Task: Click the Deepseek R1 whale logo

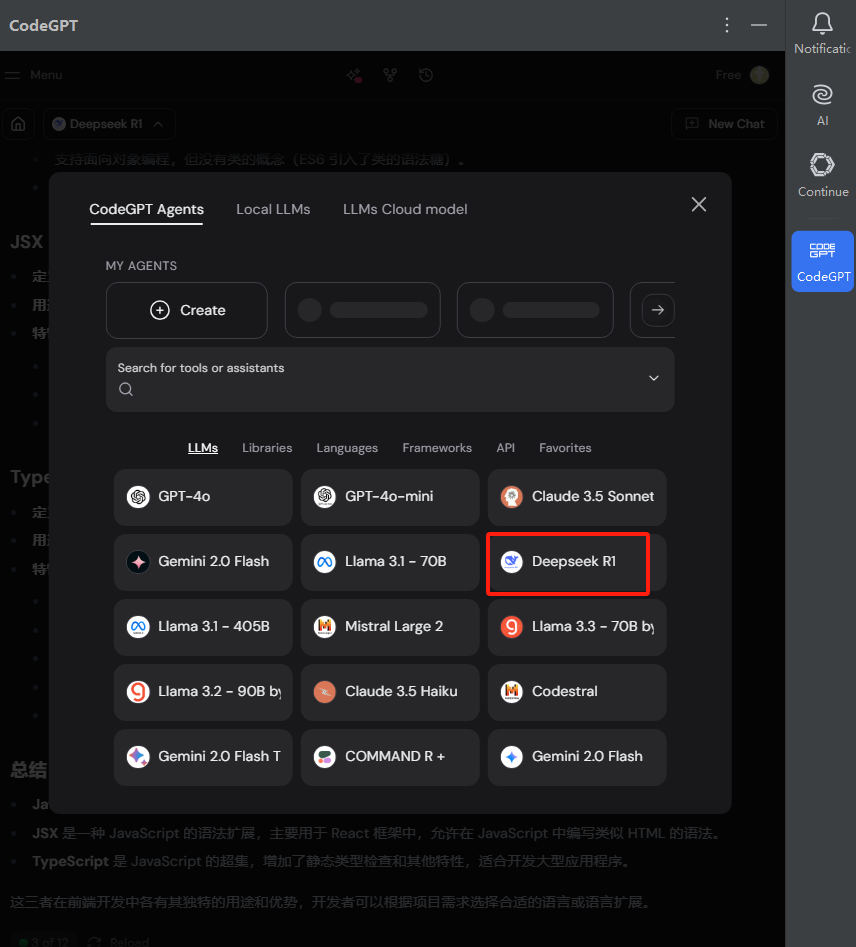Action: click(x=512, y=562)
